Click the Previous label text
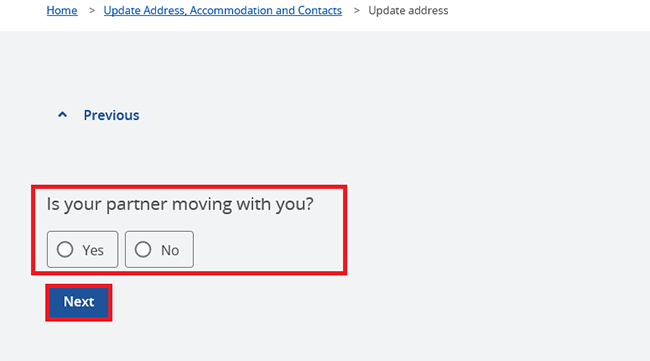This screenshot has width=650, height=361. (x=111, y=115)
